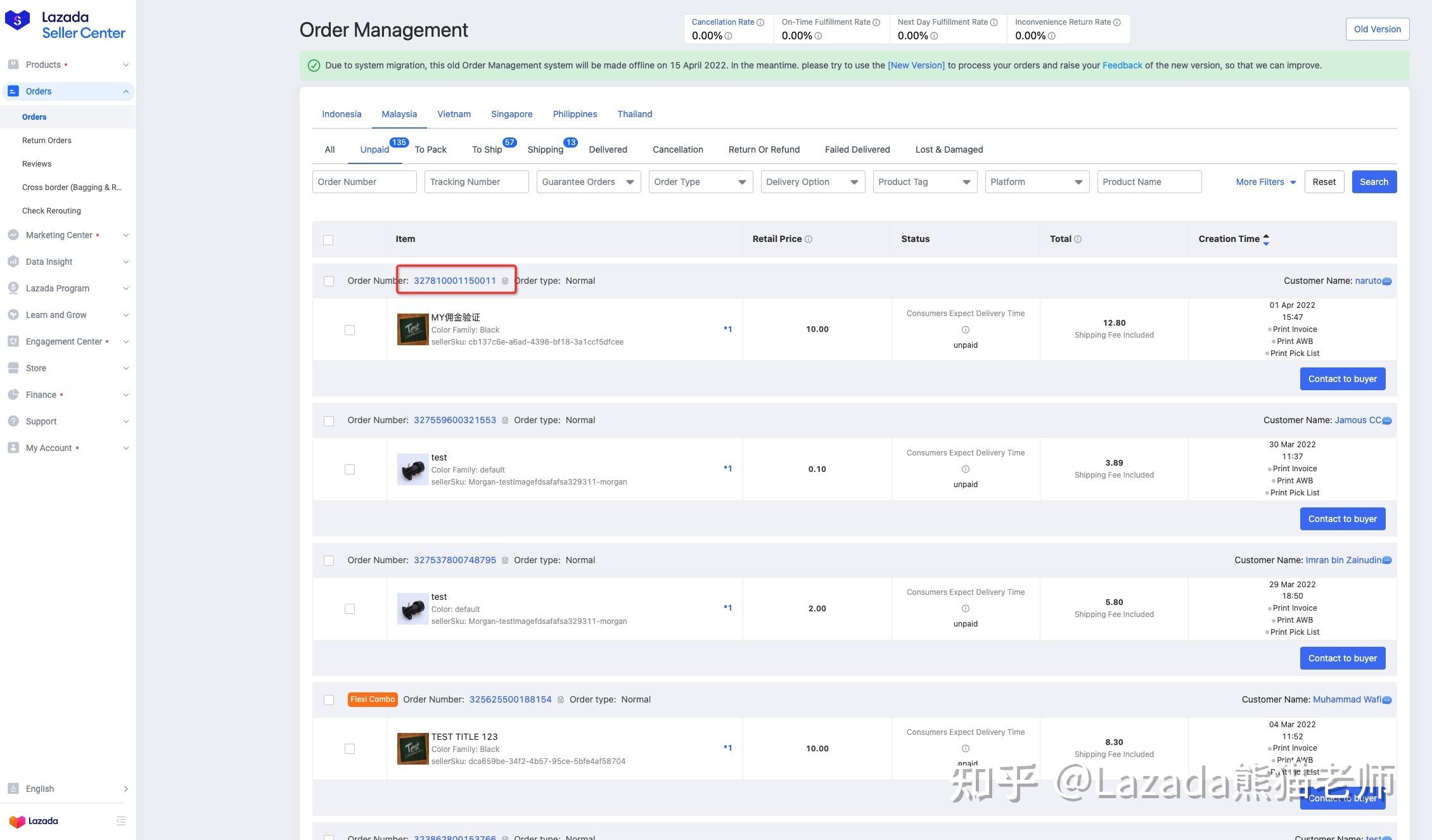The height and width of the screenshot is (840, 1432).
Task: Click chat icon next to customer naruto
Action: click(x=1387, y=281)
